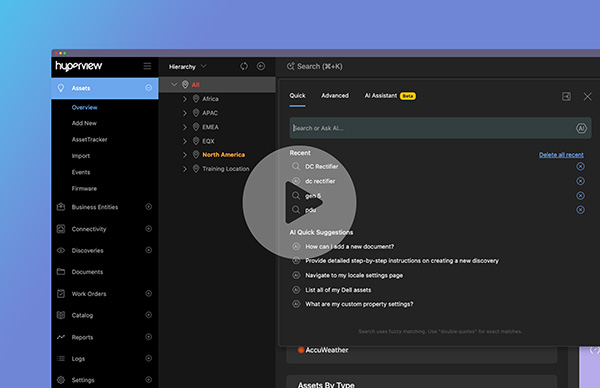Open Add New under Assets
Viewport: 600px width, 388px height.
84,123
